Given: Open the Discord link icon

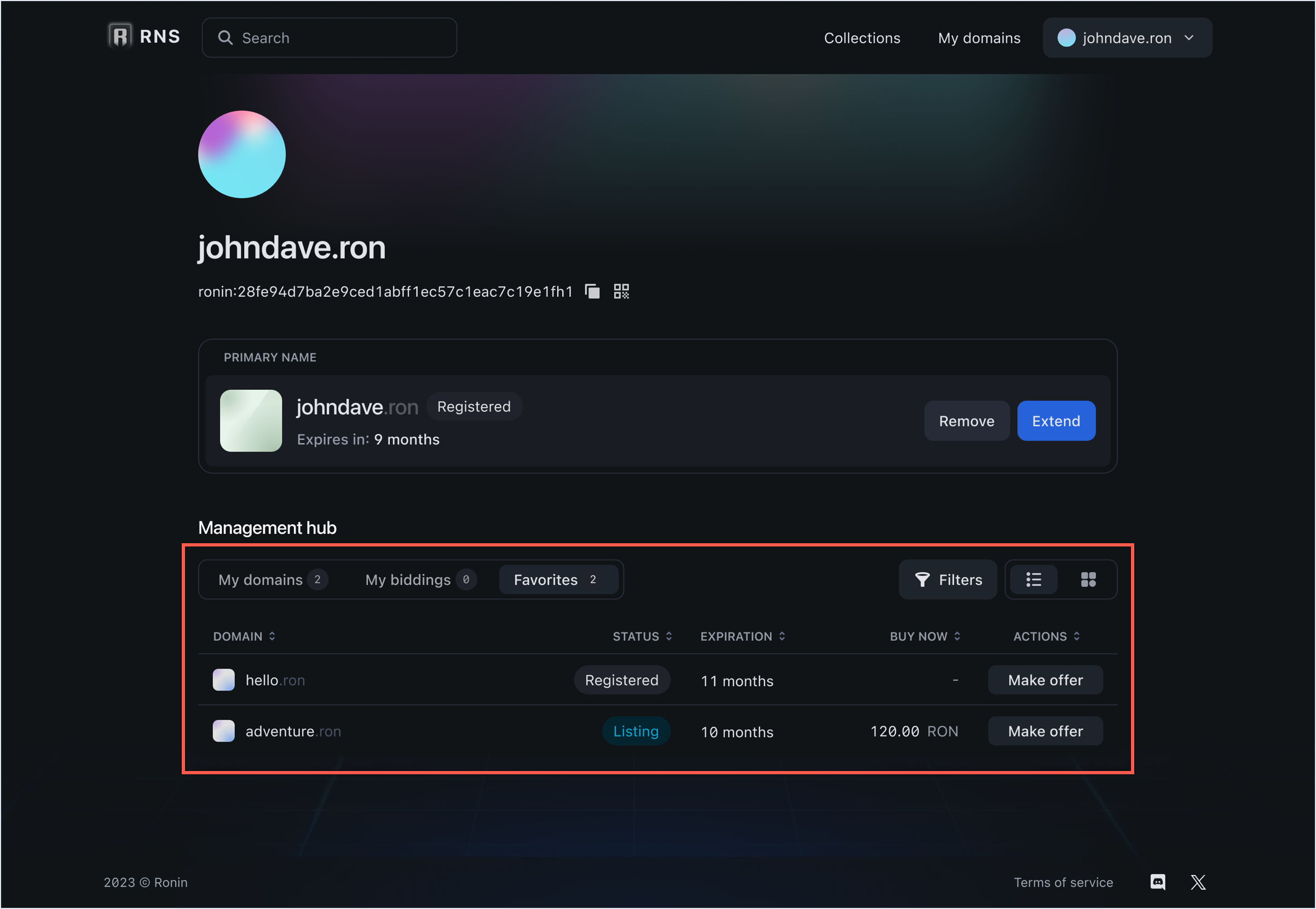Looking at the screenshot, I should [x=1157, y=882].
